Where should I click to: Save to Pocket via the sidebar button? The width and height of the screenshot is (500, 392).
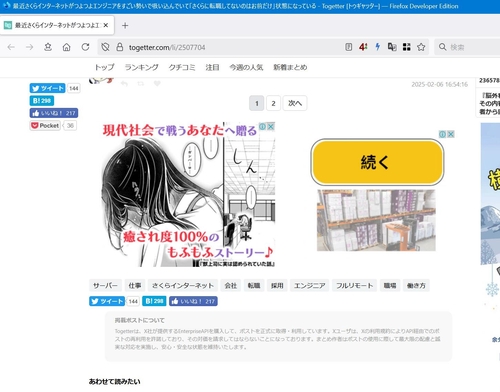point(45,126)
